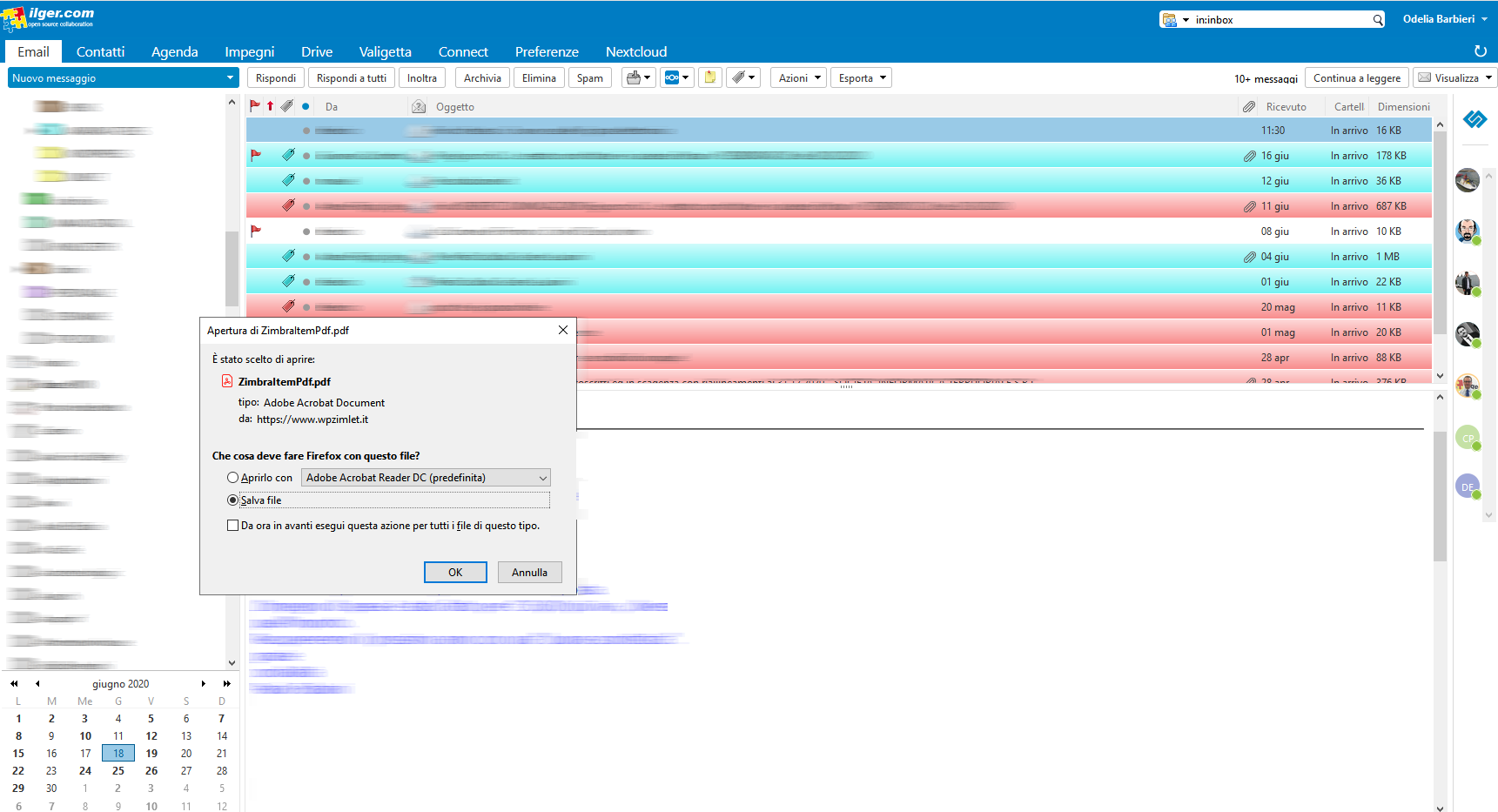Click the Rispondi a tutti button
The width and height of the screenshot is (1498, 812).
(x=352, y=78)
